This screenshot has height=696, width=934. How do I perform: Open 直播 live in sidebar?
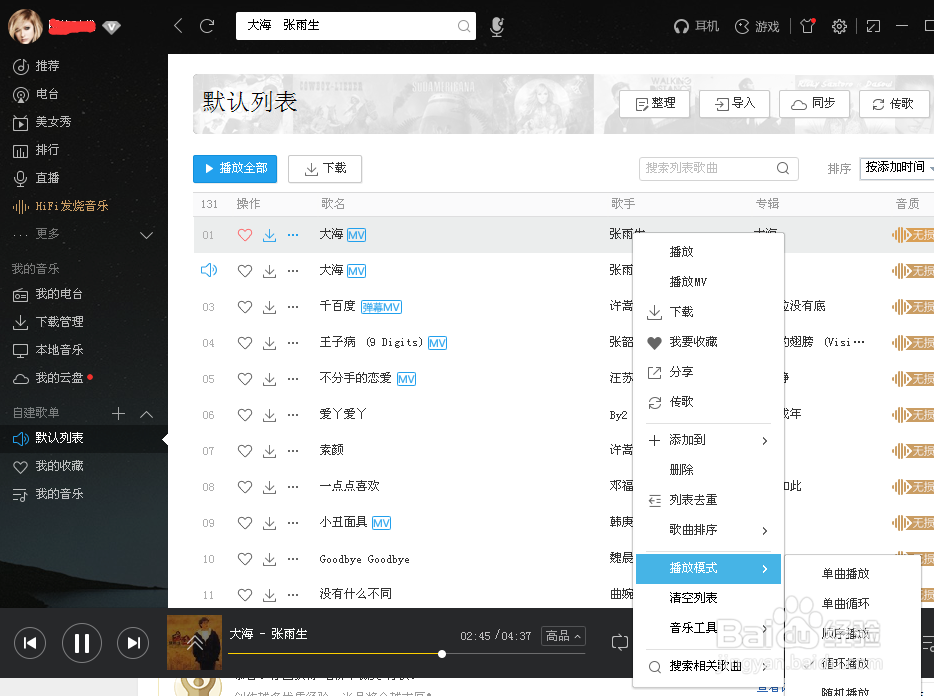coord(36,178)
